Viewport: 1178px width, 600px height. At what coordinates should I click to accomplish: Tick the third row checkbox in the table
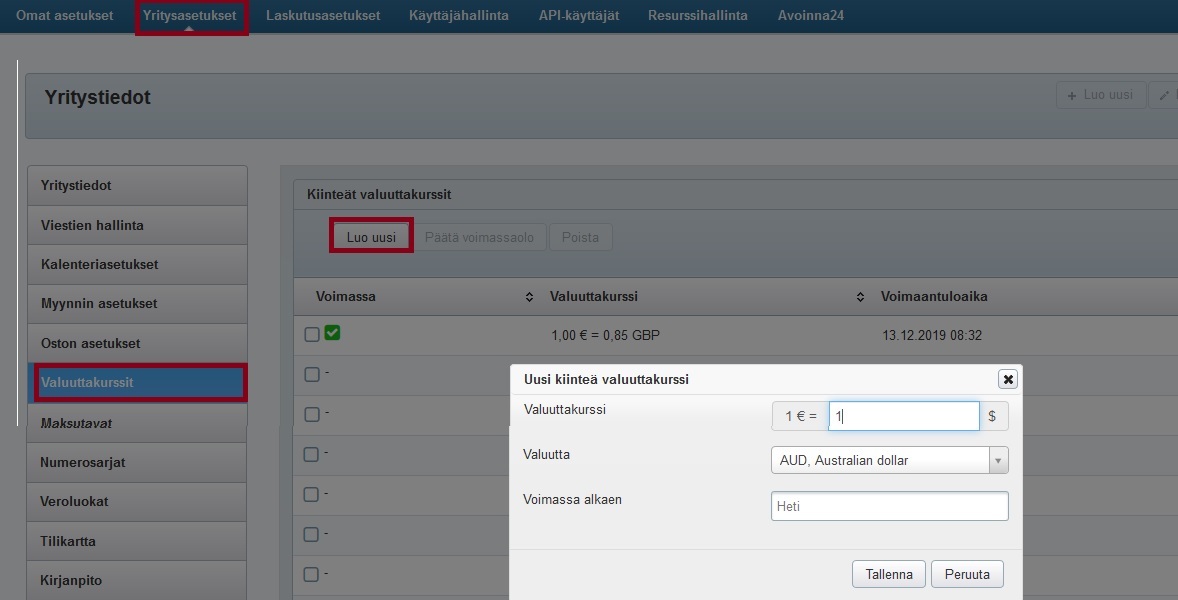click(312, 414)
